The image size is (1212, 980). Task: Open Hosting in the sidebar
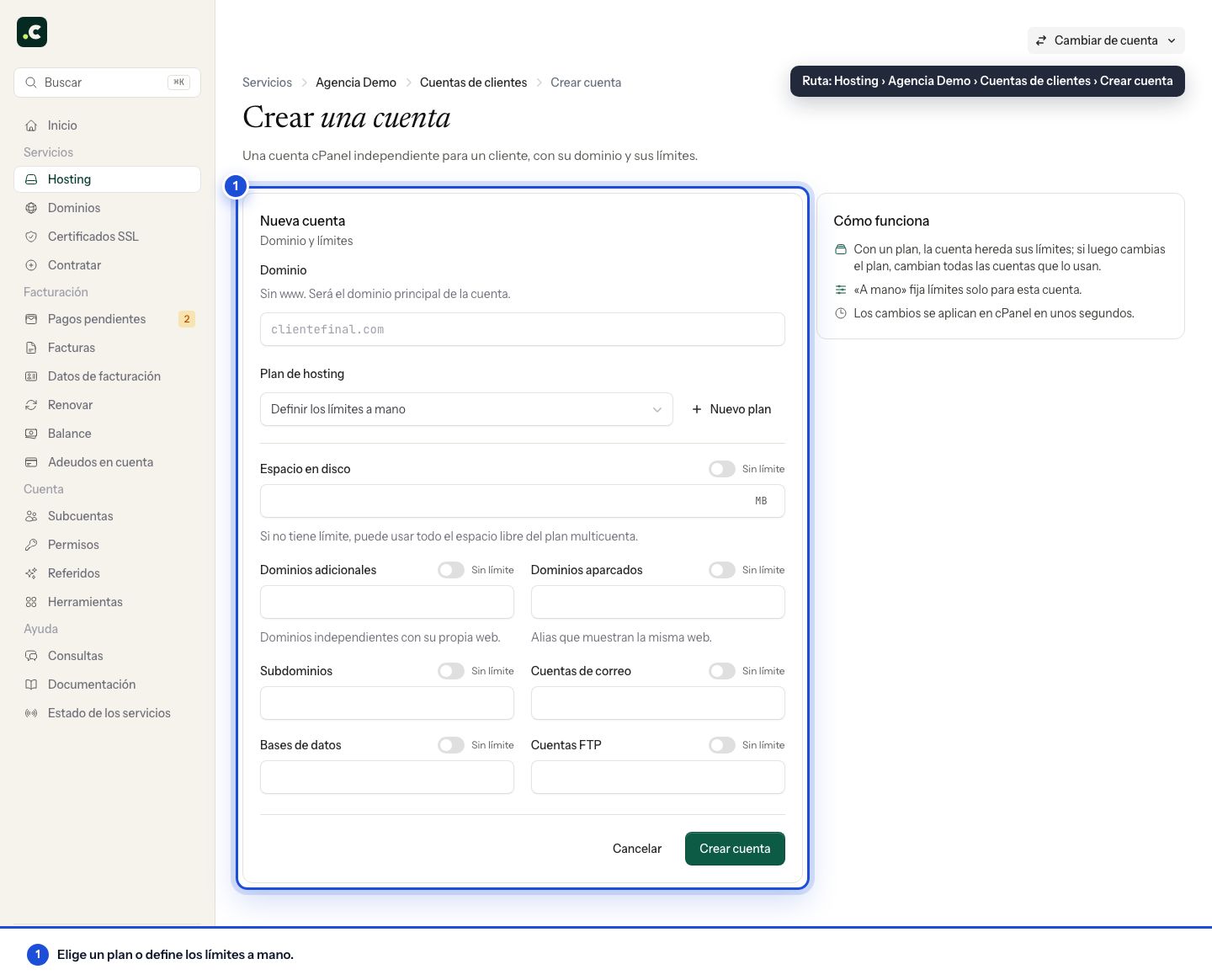coord(108,179)
